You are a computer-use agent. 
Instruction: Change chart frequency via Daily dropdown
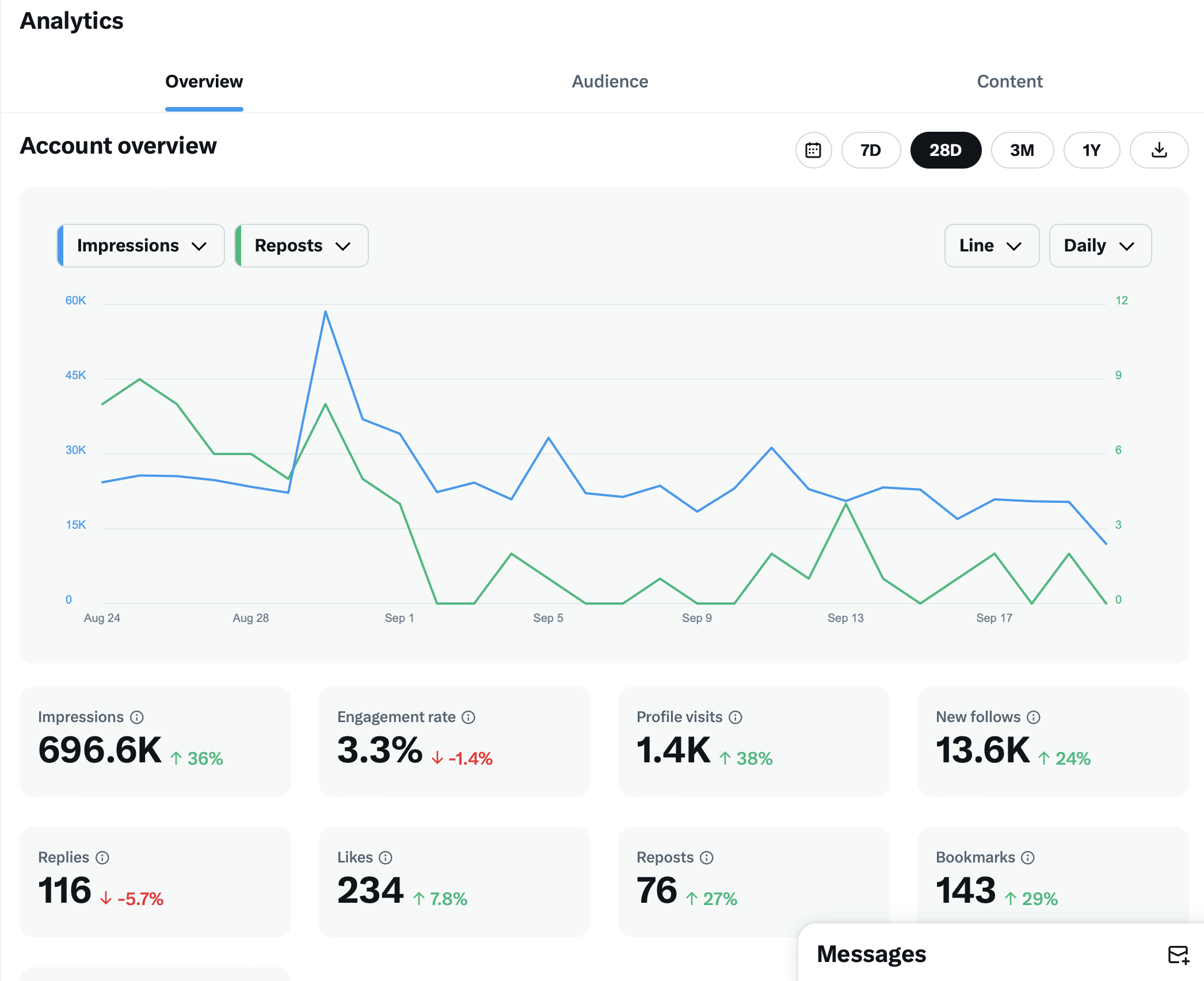click(1100, 246)
